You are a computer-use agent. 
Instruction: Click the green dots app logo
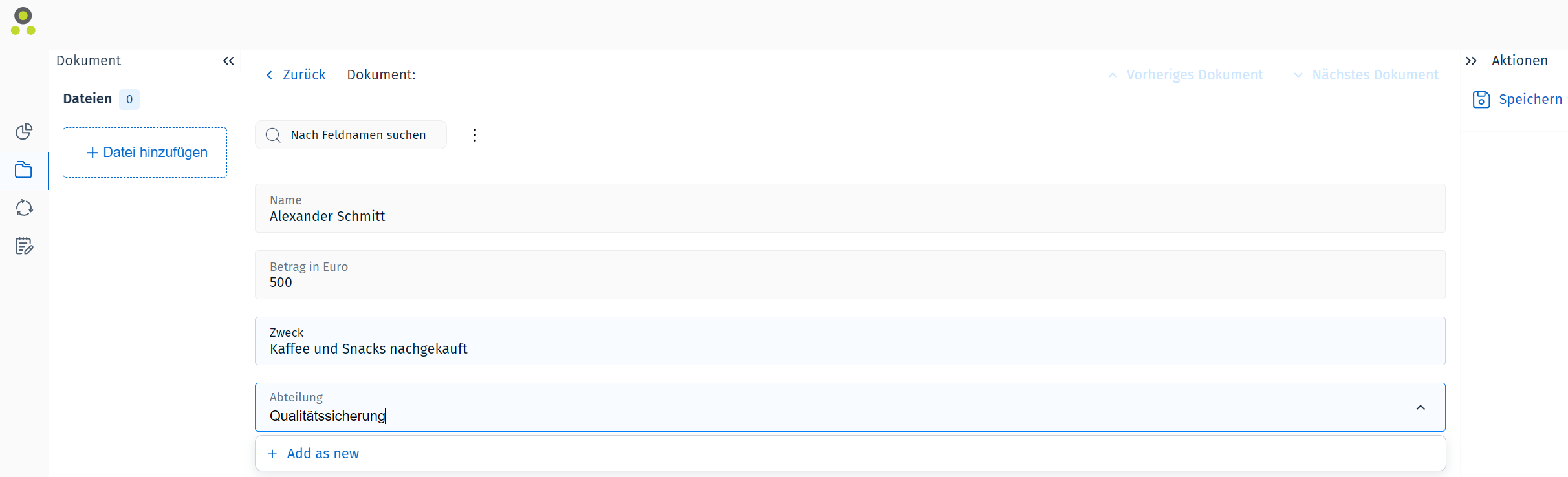pyautogui.click(x=23, y=21)
